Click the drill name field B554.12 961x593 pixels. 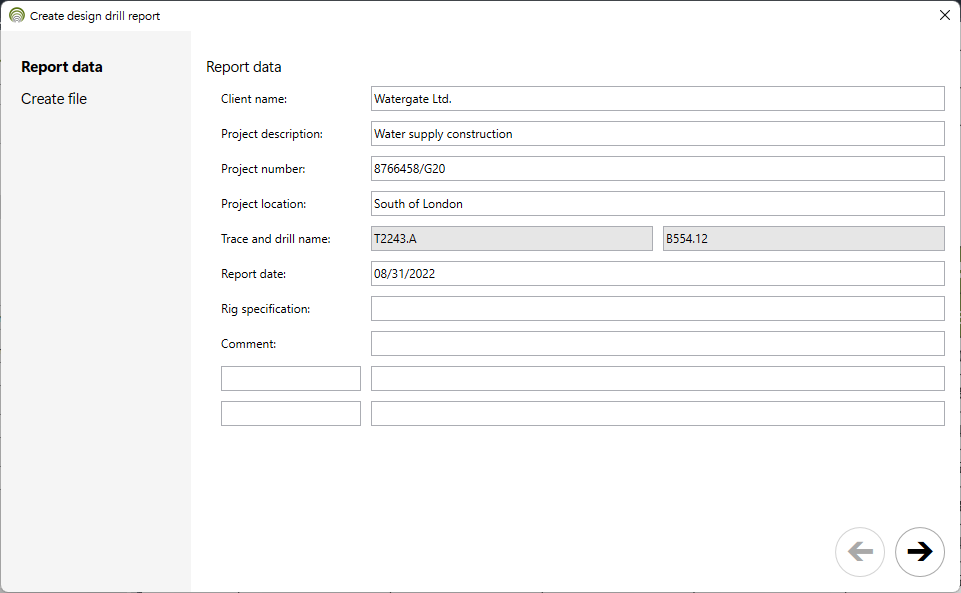click(x=803, y=238)
